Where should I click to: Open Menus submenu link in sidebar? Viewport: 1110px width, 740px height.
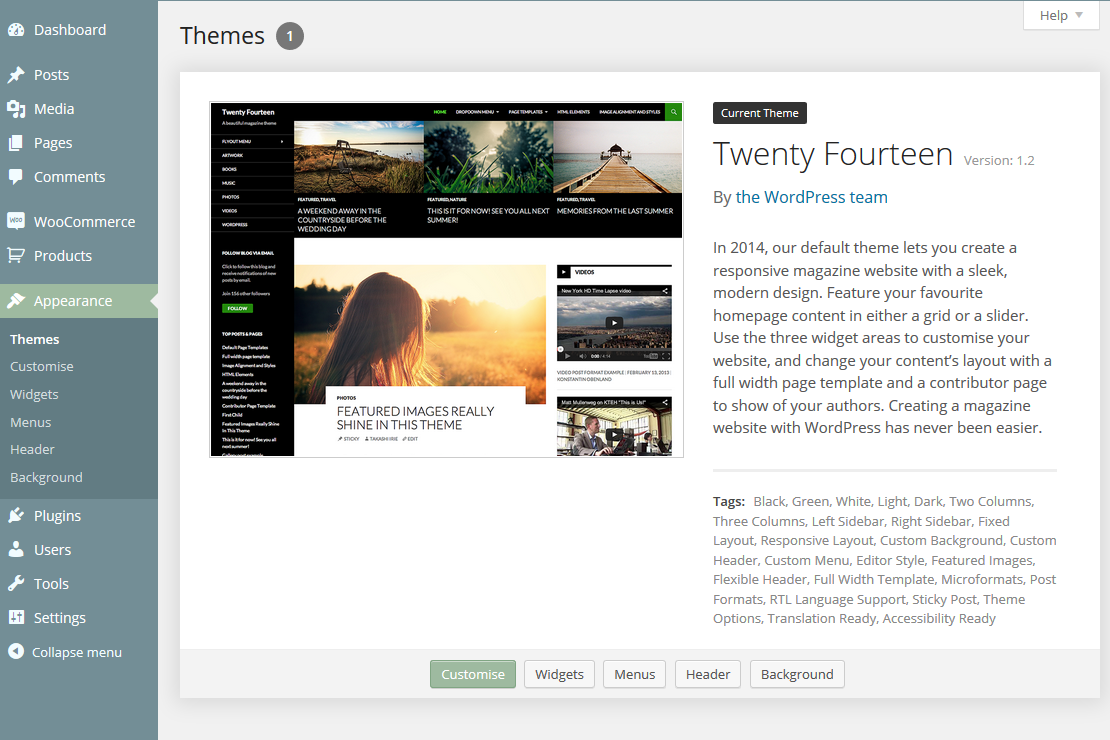30,422
